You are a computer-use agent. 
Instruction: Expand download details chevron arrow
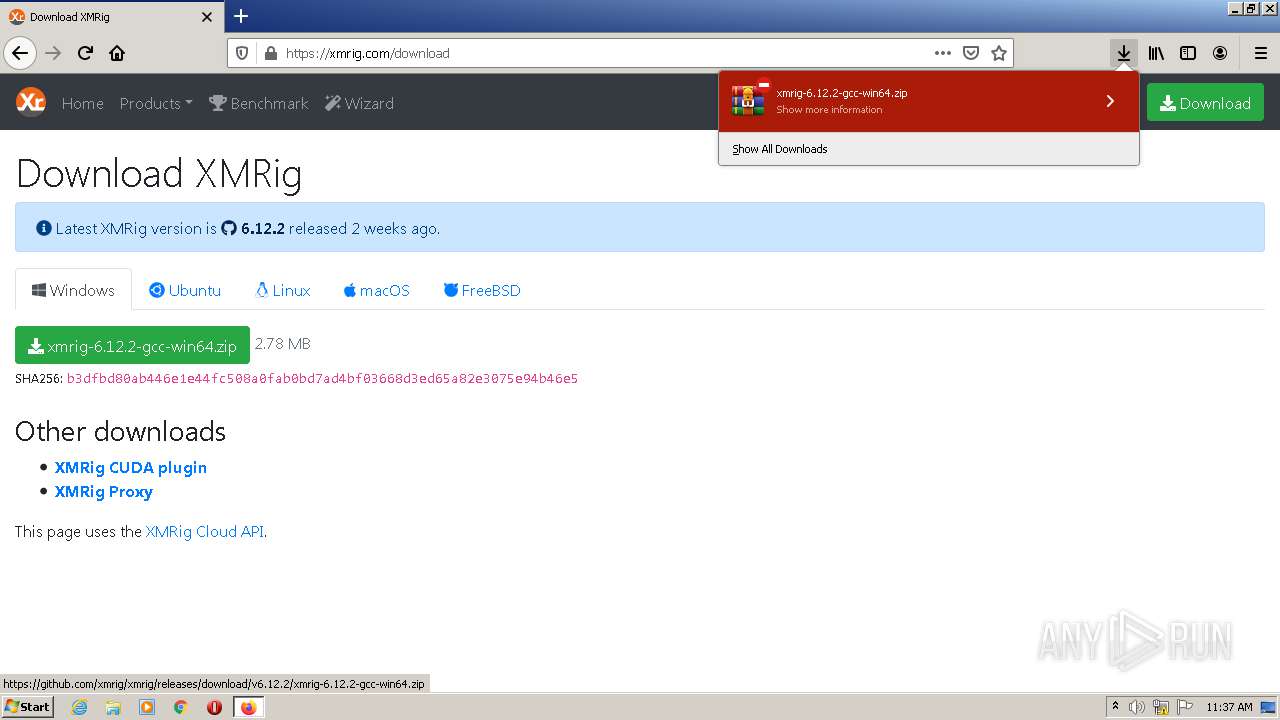[1110, 101]
